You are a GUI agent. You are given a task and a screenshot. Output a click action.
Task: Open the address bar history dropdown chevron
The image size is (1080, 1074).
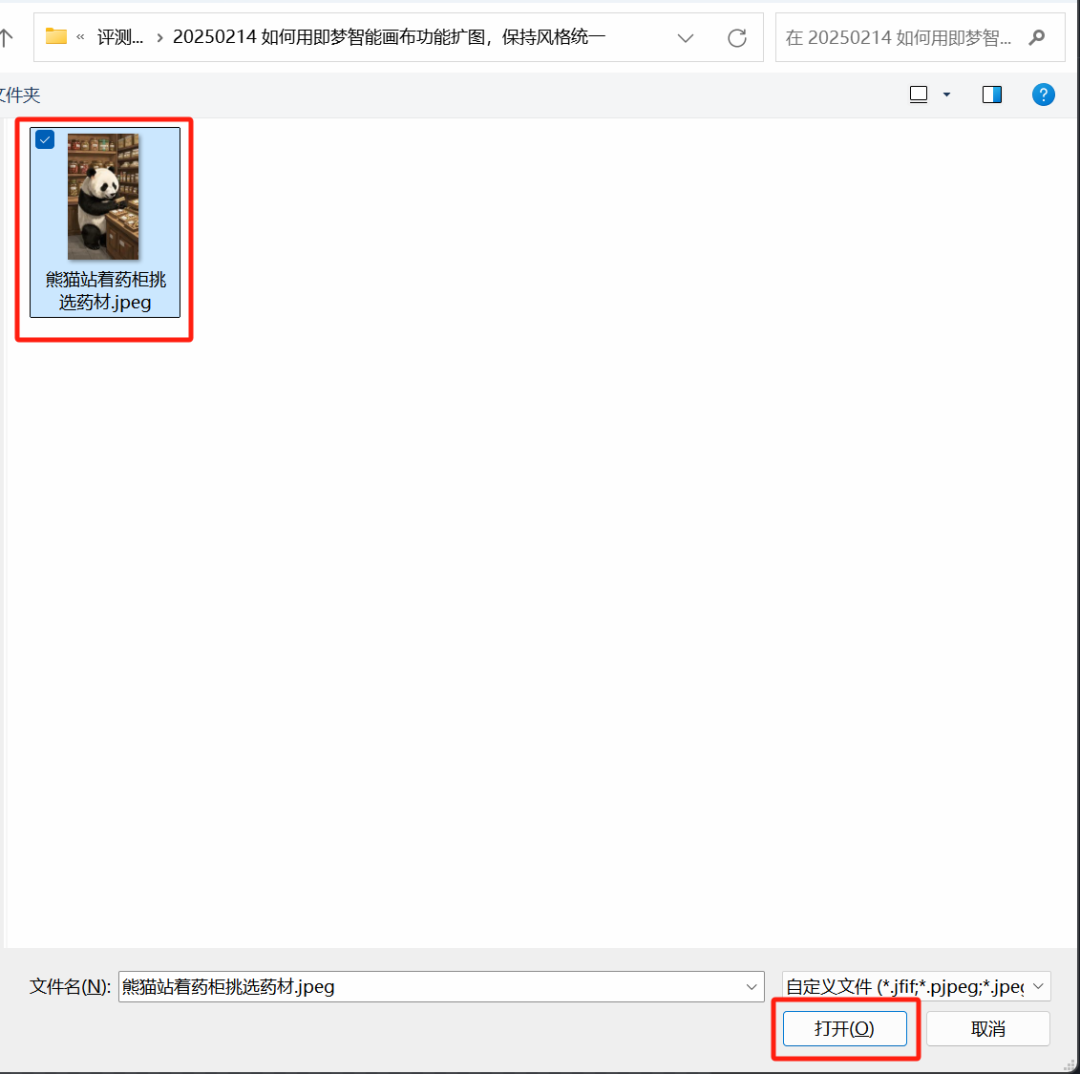click(685, 37)
